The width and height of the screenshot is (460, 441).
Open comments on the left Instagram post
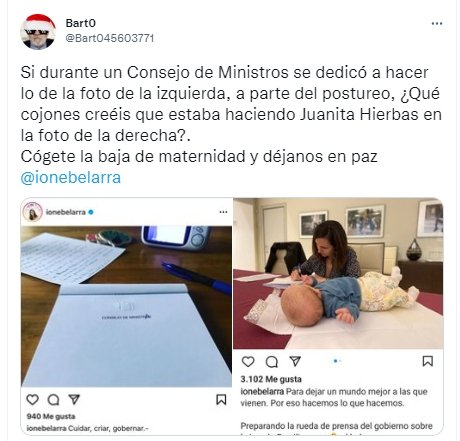pyautogui.click(x=53, y=399)
